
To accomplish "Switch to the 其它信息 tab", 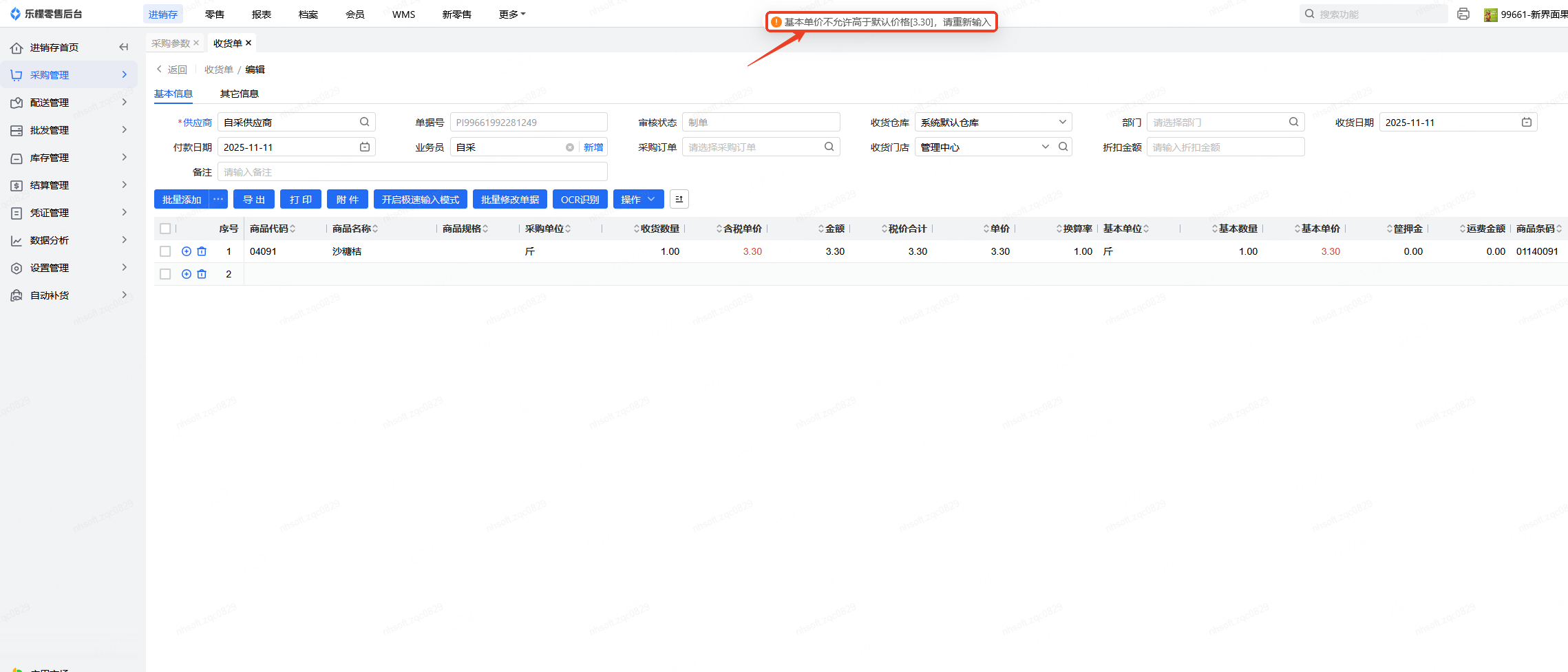I will click(x=240, y=94).
